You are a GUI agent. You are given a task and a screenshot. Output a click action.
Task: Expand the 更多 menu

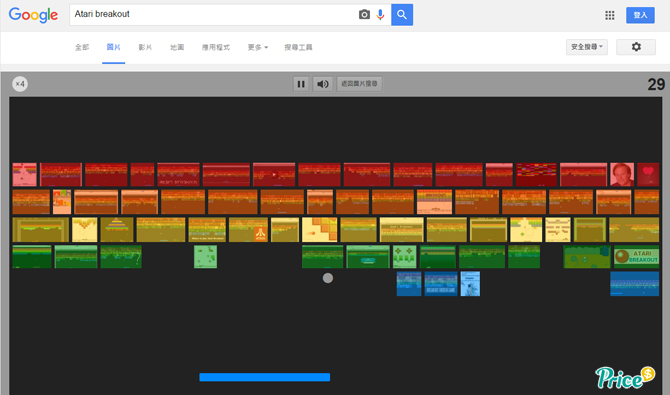pos(258,47)
